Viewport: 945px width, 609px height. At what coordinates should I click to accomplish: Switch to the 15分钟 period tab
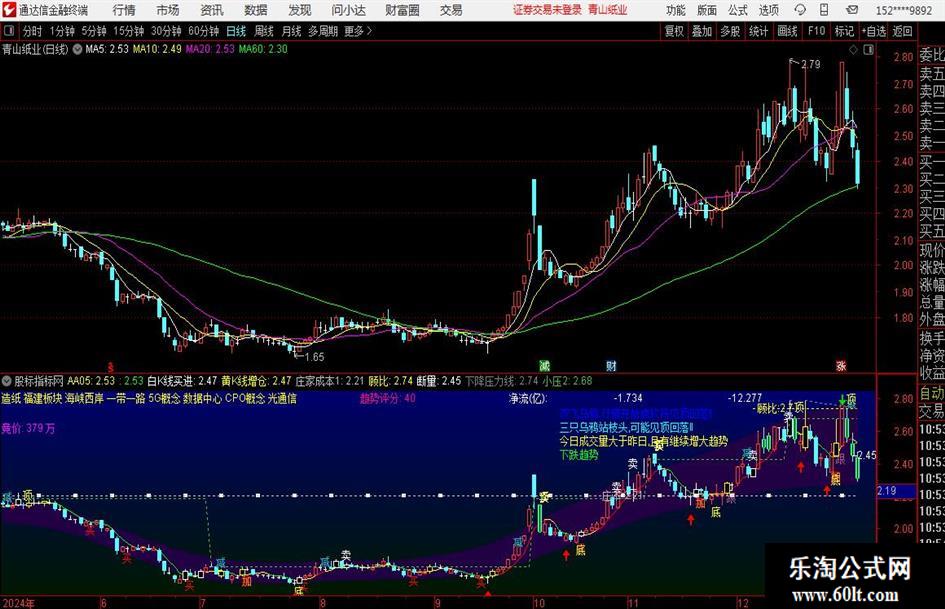coord(129,31)
